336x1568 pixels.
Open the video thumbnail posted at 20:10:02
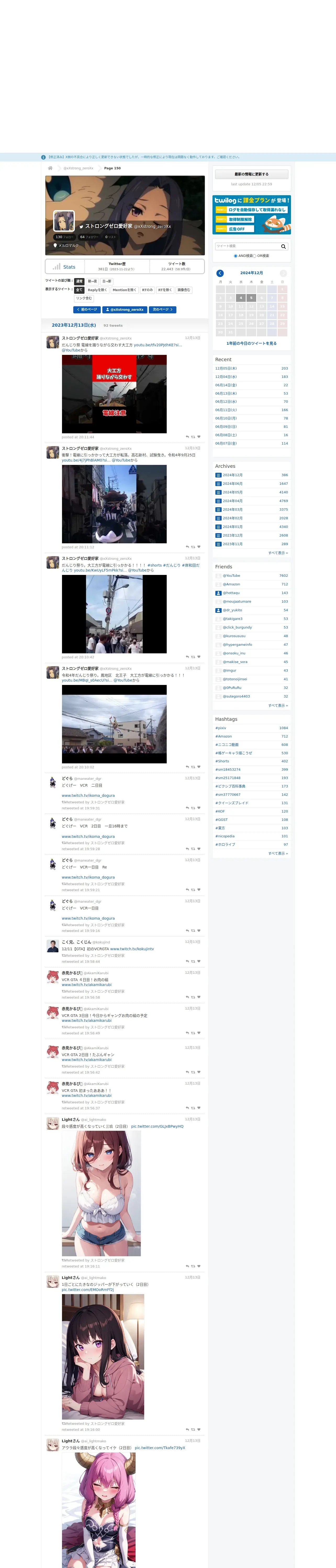pos(114,724)
